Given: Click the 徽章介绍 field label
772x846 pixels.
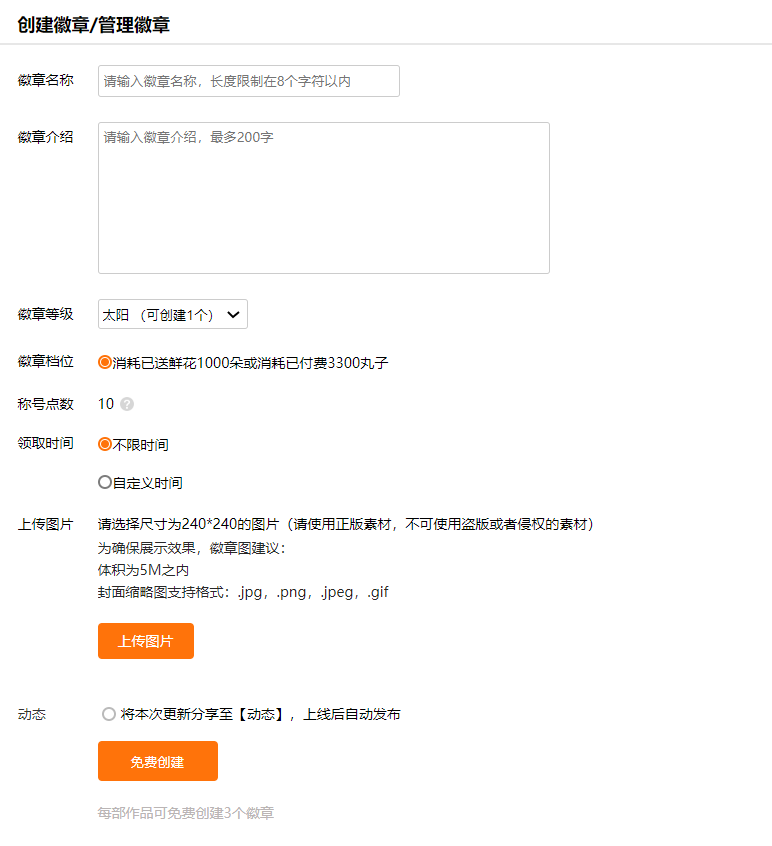Looking at the screenshot, I should (x=45, y=137).
